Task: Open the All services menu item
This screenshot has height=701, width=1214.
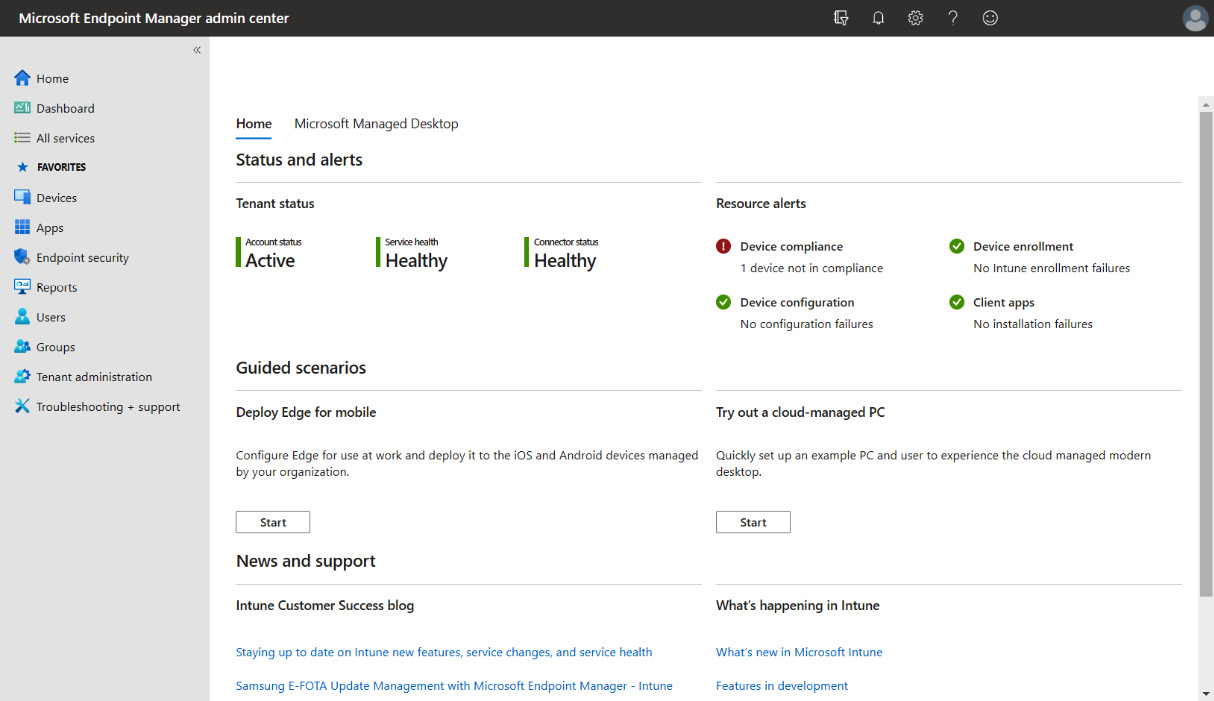Action: (66, 138)
